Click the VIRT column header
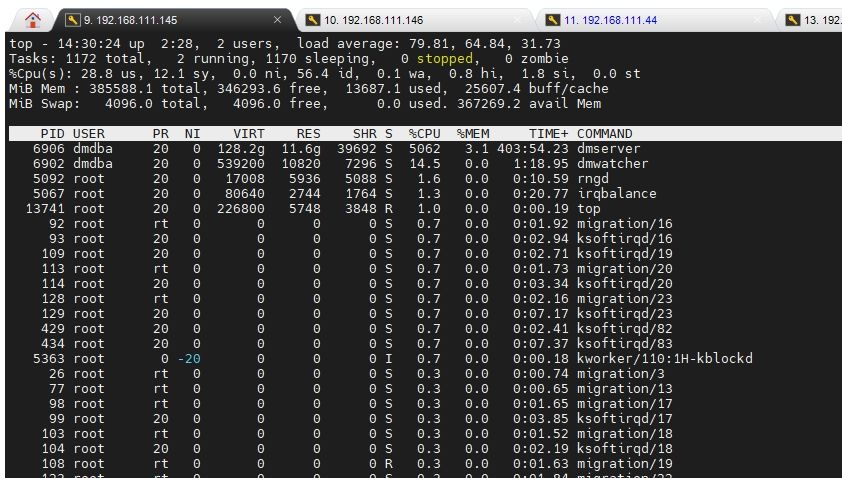 [x=249, y=134]
